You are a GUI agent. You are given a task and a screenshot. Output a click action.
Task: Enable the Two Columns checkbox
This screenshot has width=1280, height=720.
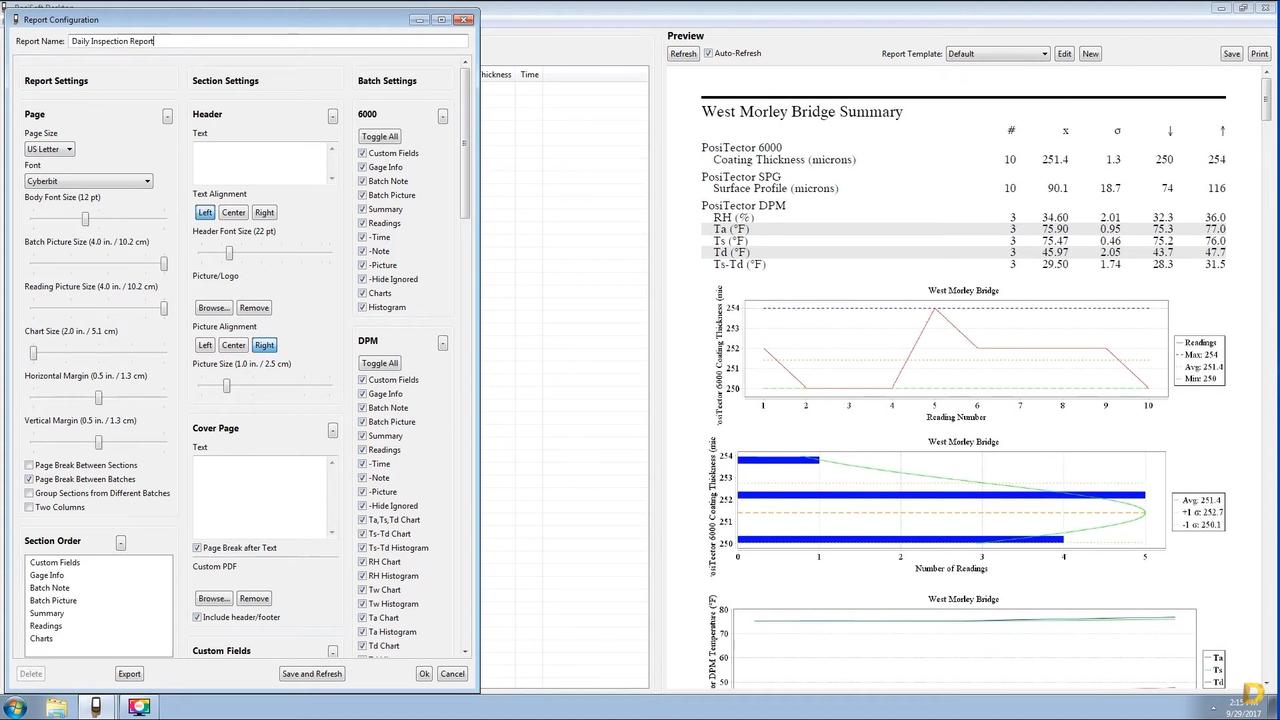click(x=30, y=507)
